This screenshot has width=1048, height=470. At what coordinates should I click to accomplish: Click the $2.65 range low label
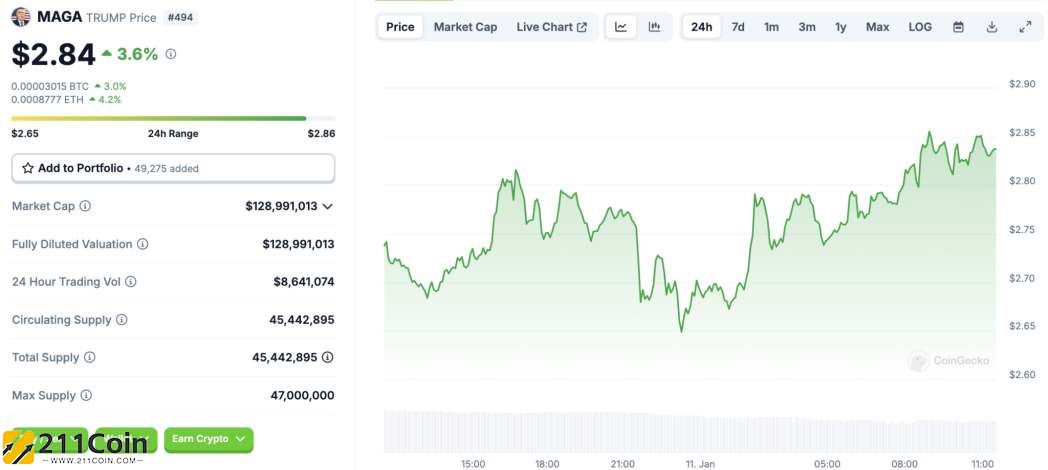(25, 134)
